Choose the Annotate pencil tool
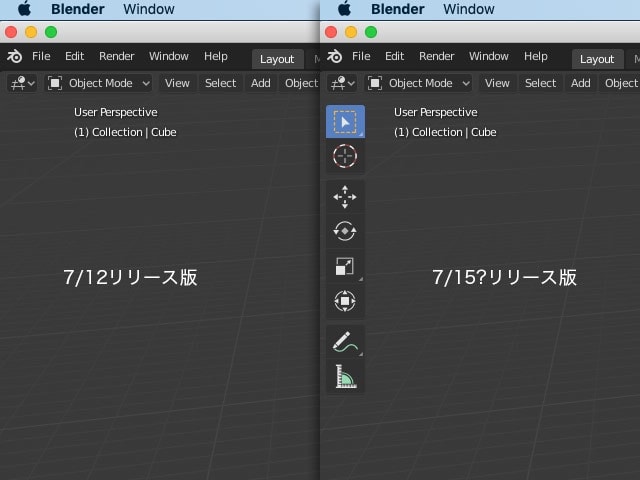The image size is (640, 480). (x=345, y=342)
